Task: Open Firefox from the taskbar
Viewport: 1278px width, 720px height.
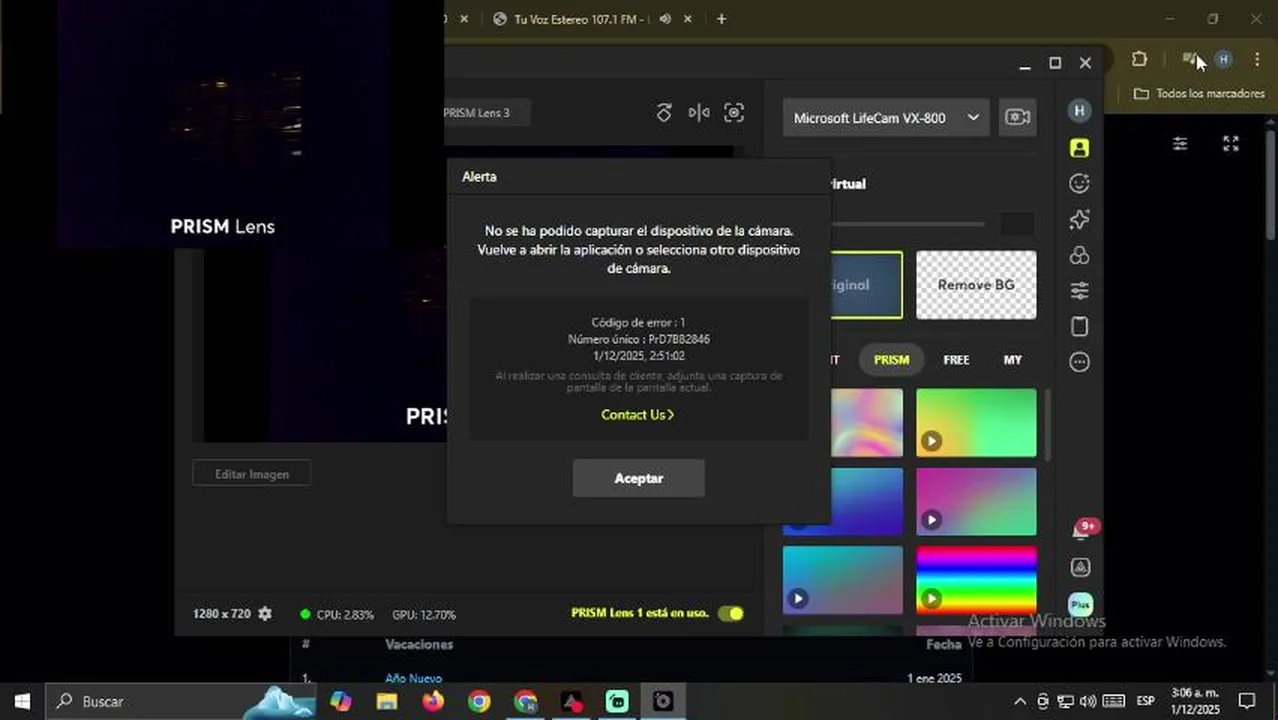Action: click(433, 701)
